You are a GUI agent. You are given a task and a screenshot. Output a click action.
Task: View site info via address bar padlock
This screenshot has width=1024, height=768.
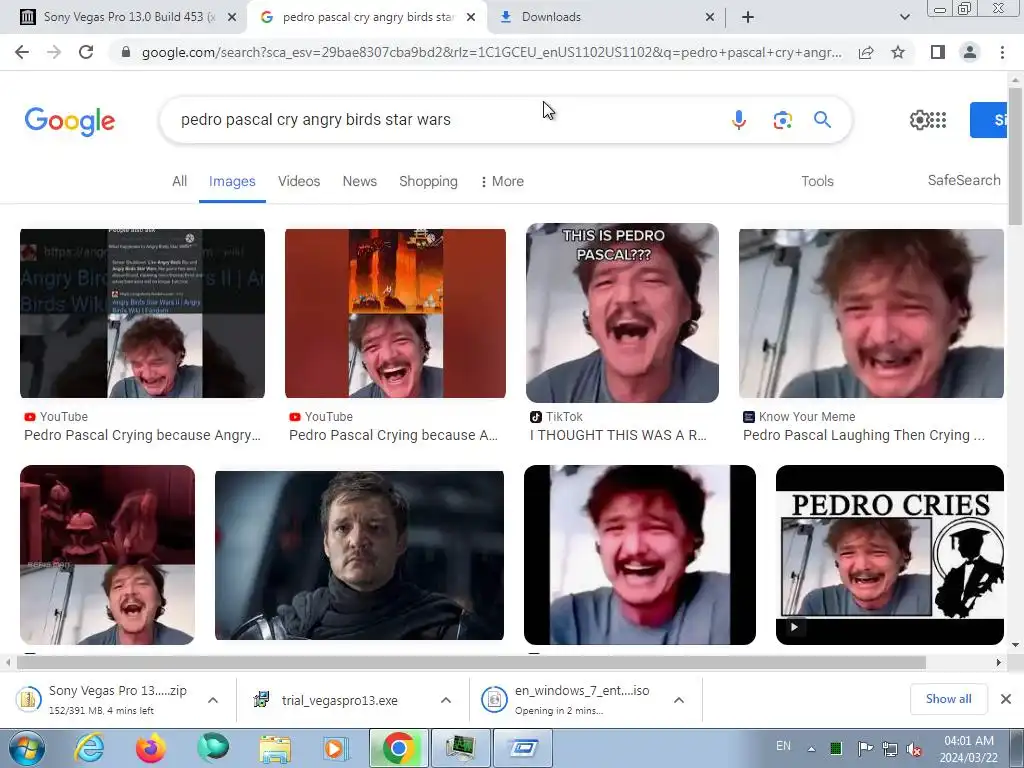(x=126, y=52)
